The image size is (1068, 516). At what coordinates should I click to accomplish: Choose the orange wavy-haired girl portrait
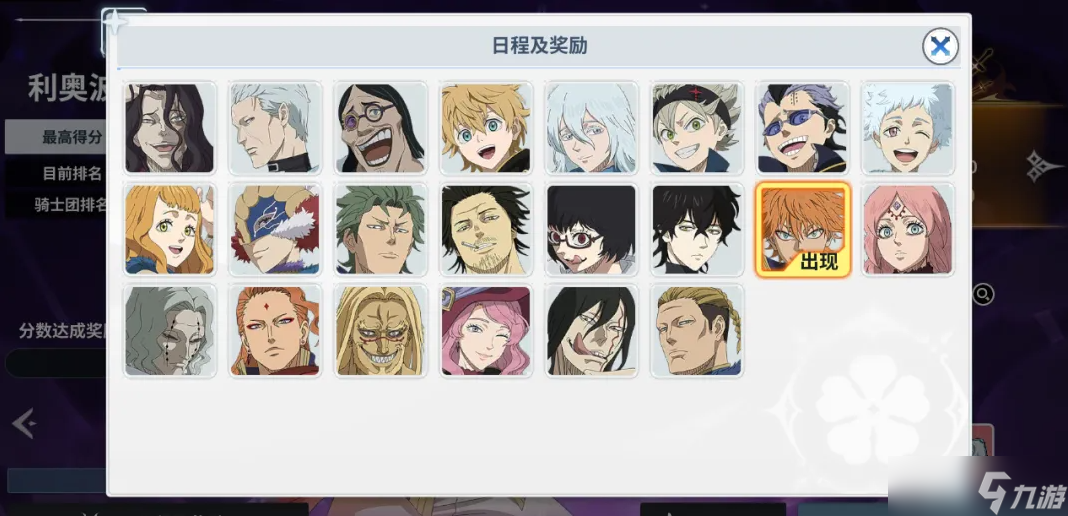[170, 230]
